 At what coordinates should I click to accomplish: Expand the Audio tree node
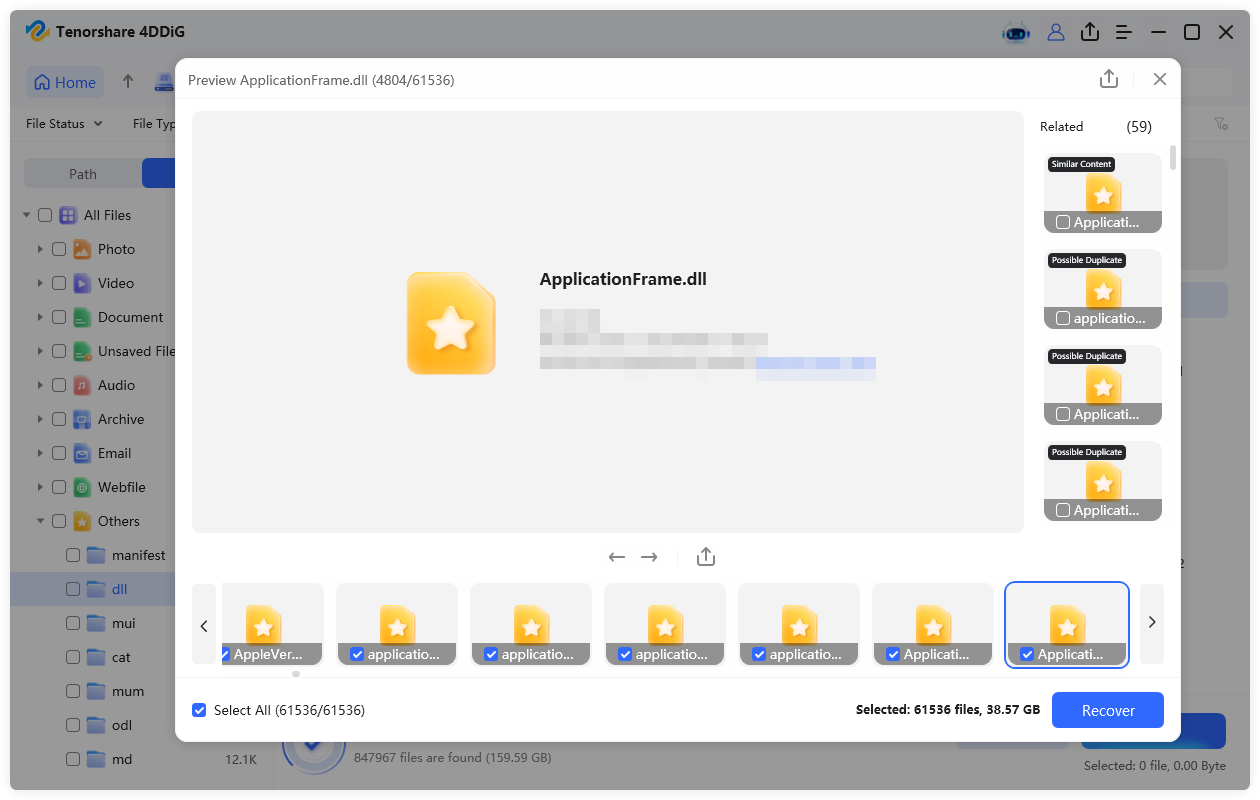coord(40,385)
